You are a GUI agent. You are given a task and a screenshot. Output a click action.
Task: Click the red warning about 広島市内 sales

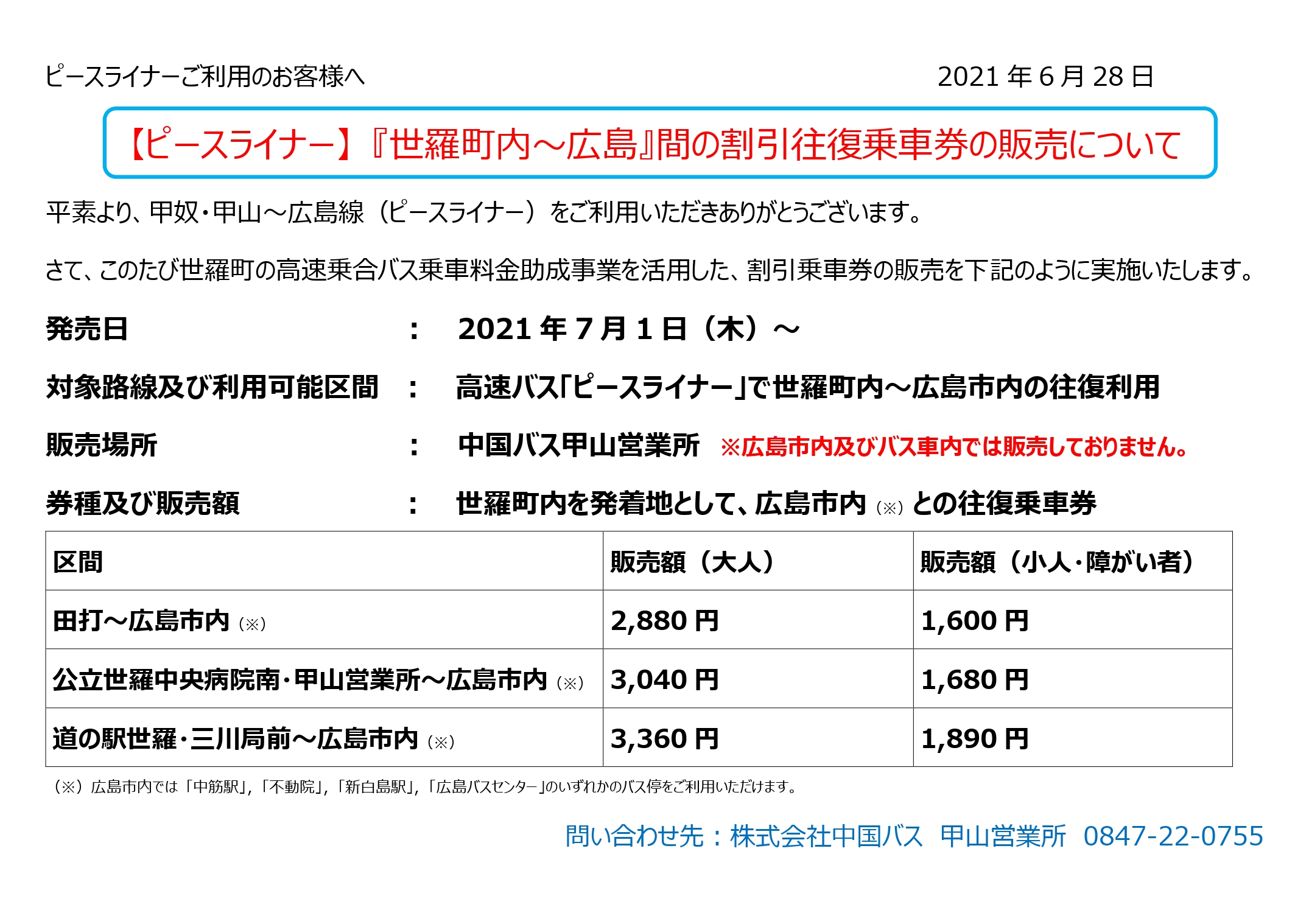953,447
